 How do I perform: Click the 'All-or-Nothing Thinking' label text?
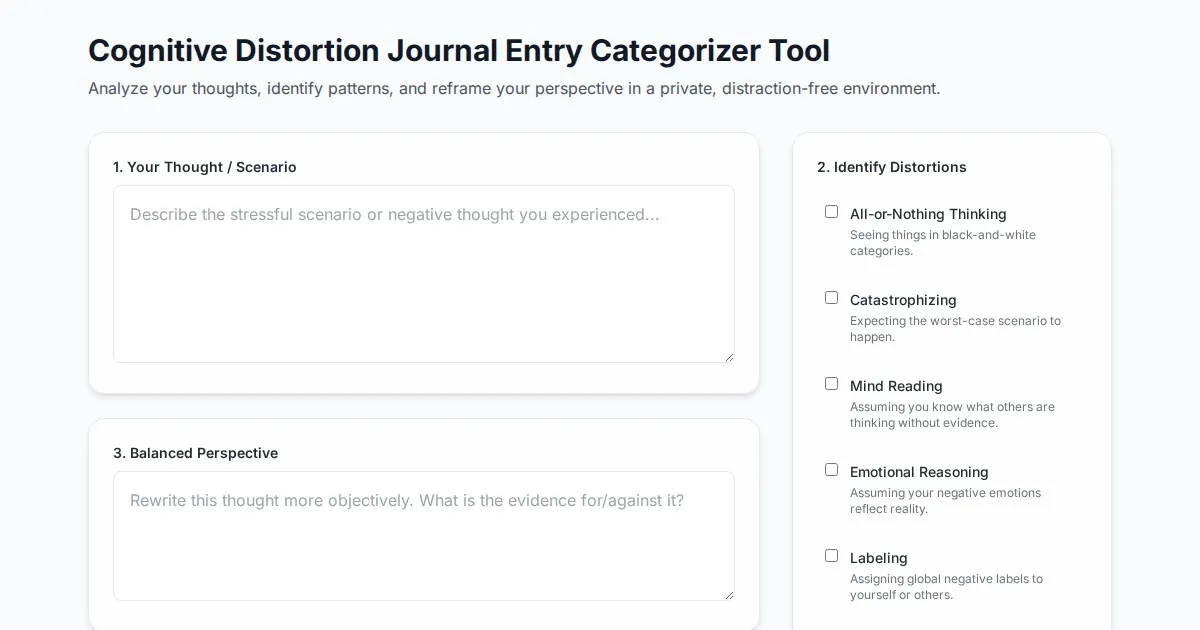coord(928,214)
